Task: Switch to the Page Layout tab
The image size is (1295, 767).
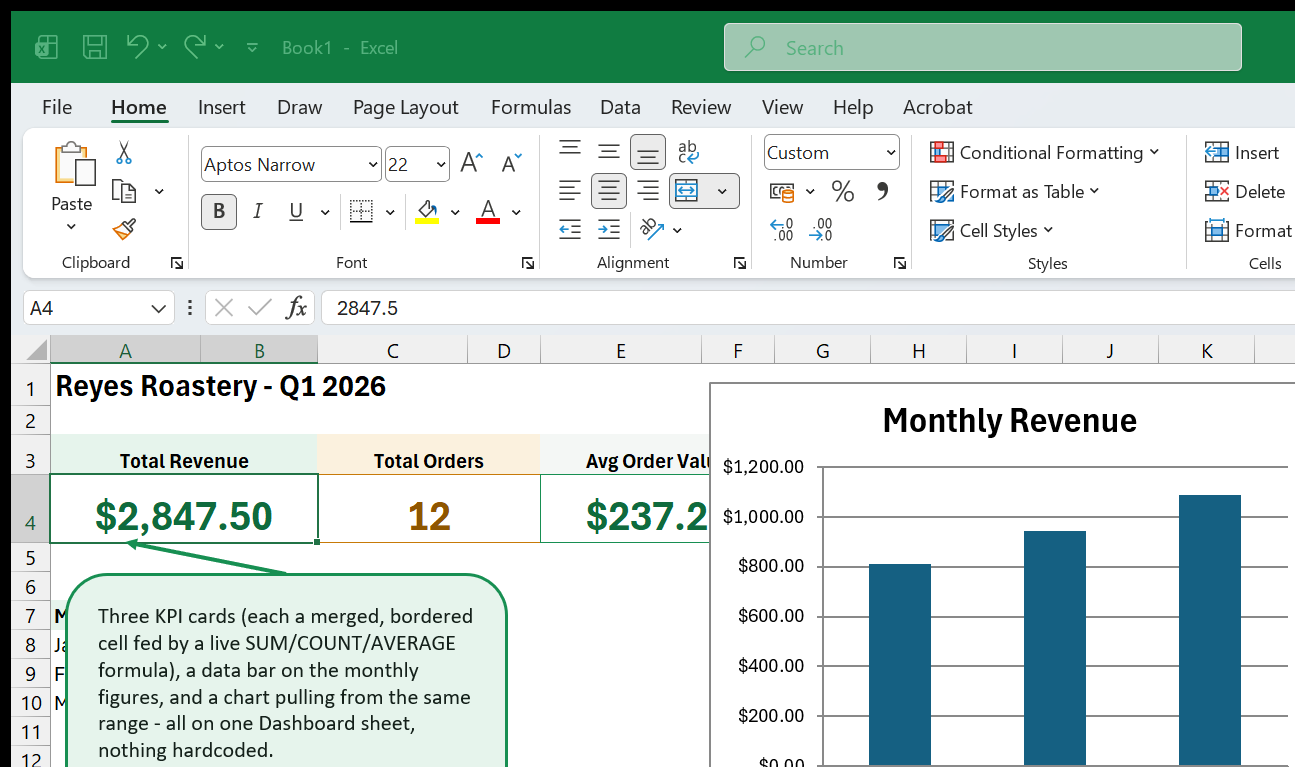Action: point(405,107)
